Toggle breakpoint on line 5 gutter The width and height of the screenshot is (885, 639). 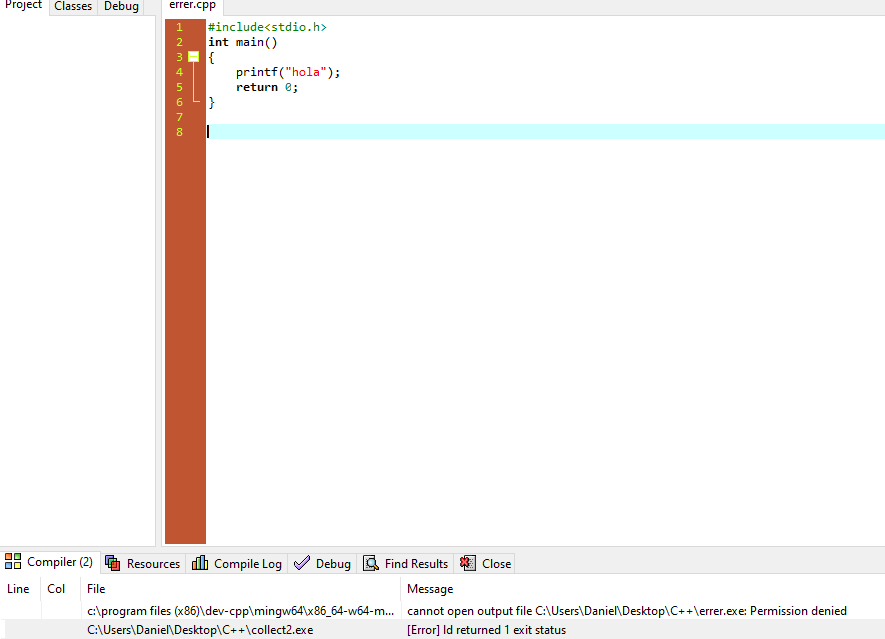178,87
